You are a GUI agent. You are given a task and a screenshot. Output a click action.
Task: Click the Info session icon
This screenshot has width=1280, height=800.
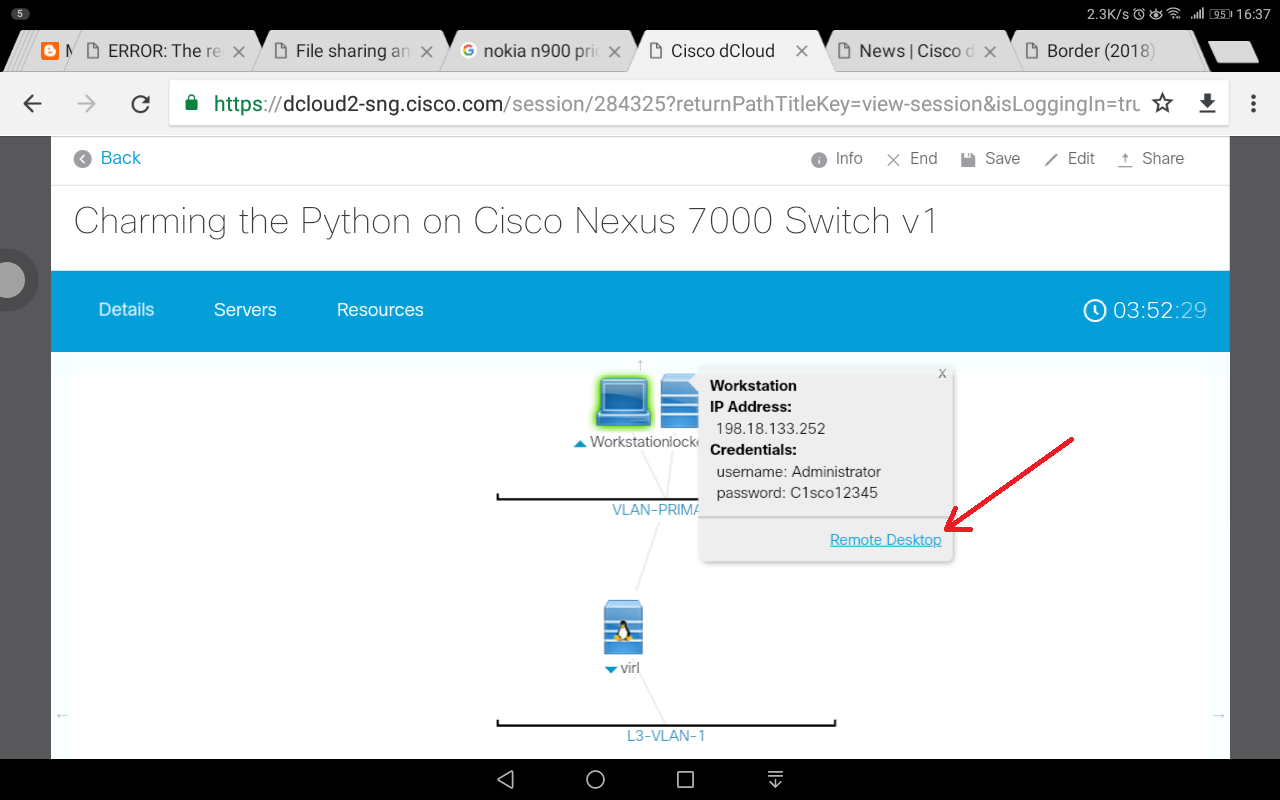coord(817,158)
